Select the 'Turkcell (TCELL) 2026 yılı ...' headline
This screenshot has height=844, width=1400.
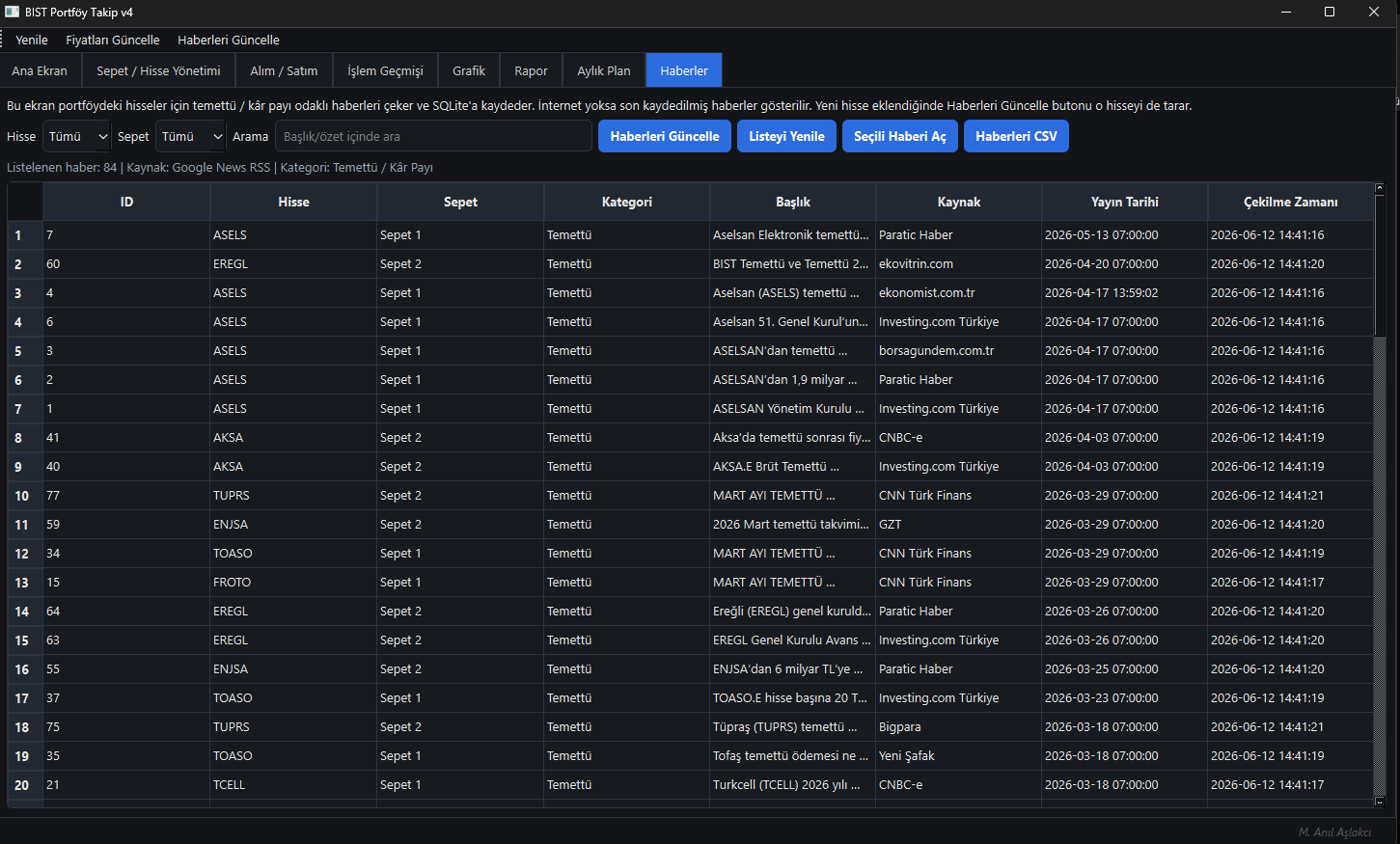pyautogui.click(x=793, y=785)
